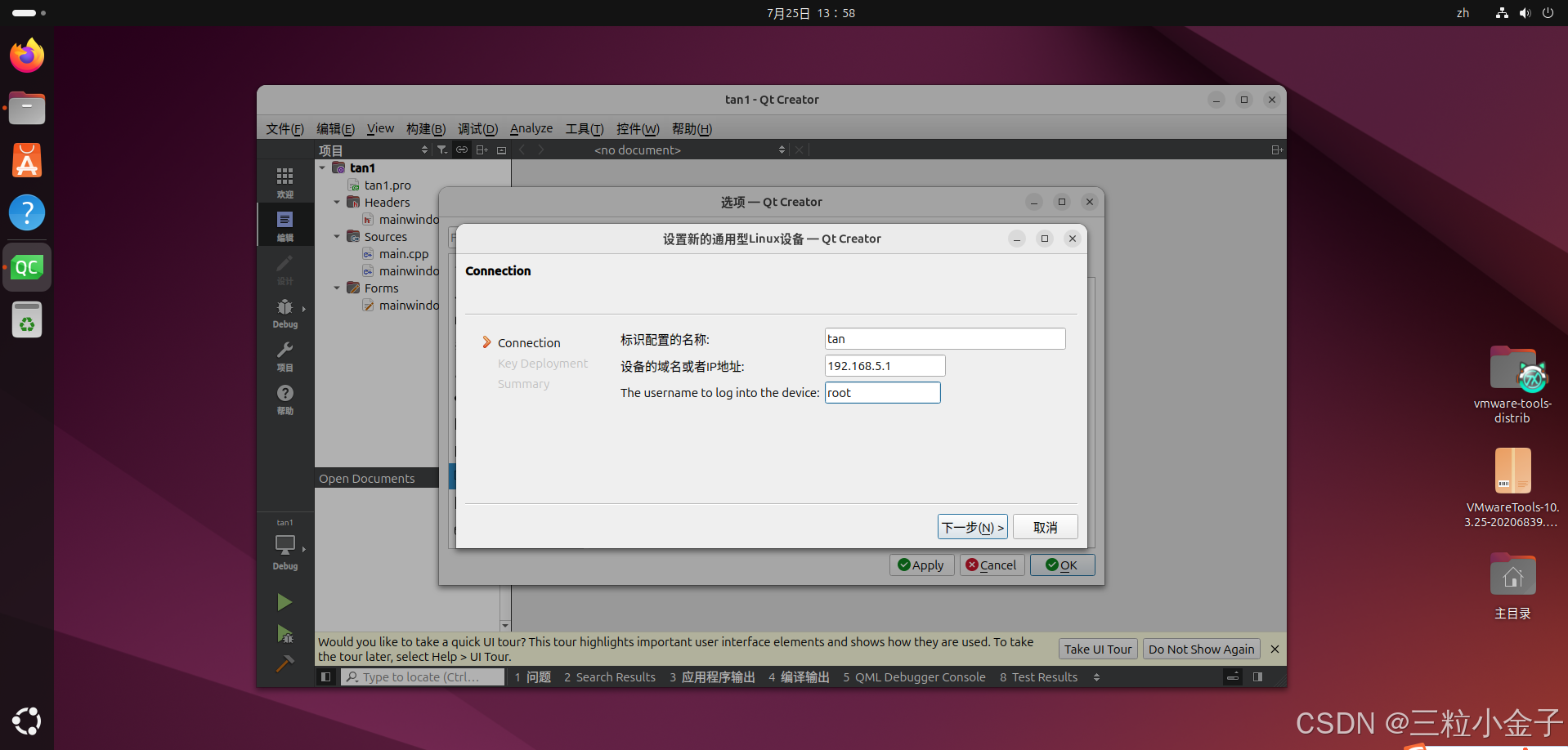The image size is (1568, 750).
Task: Click 取消 in the wizard dialog
Action: (1045, 527)
